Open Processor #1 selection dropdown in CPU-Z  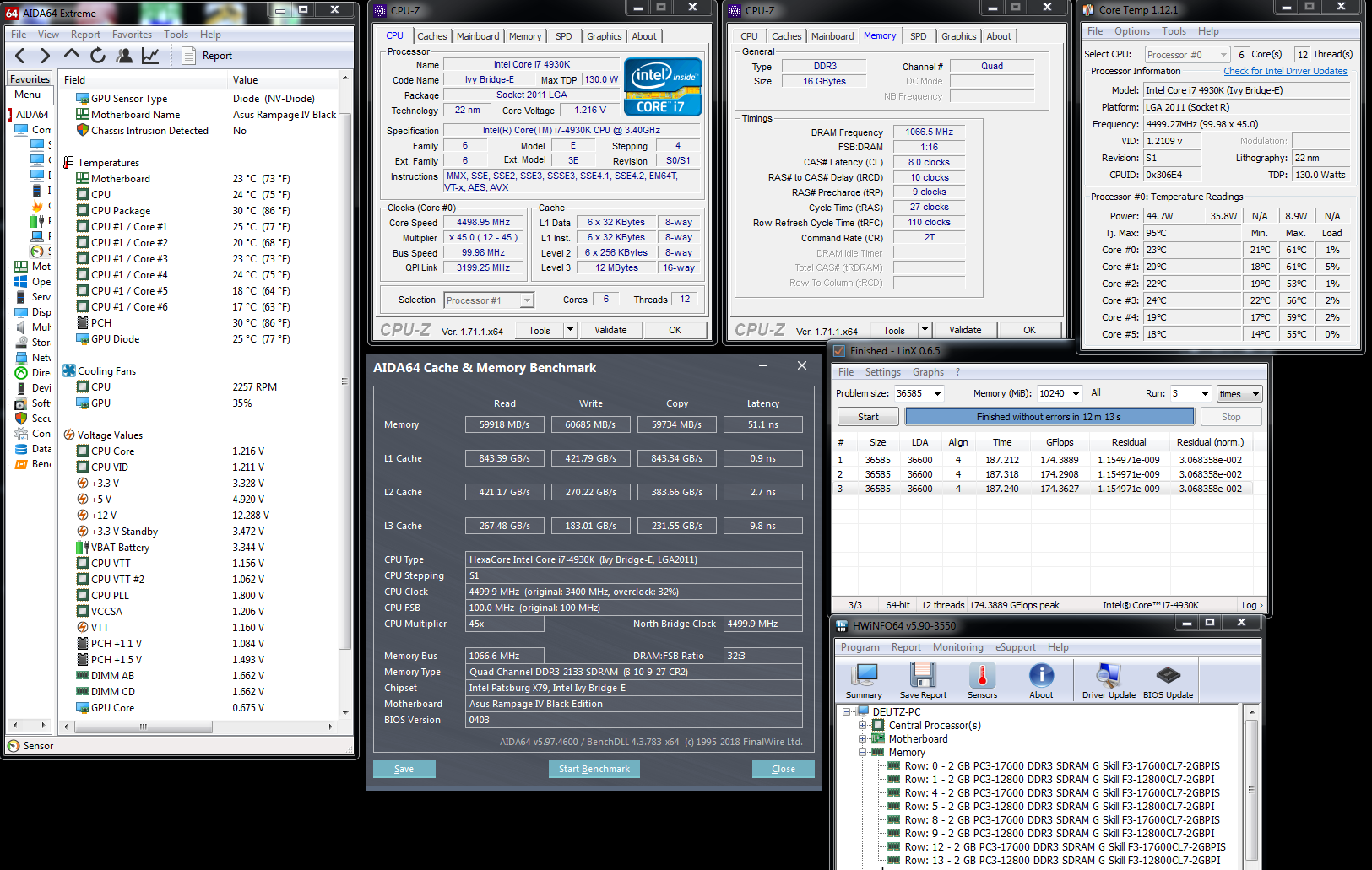(490, 300)
